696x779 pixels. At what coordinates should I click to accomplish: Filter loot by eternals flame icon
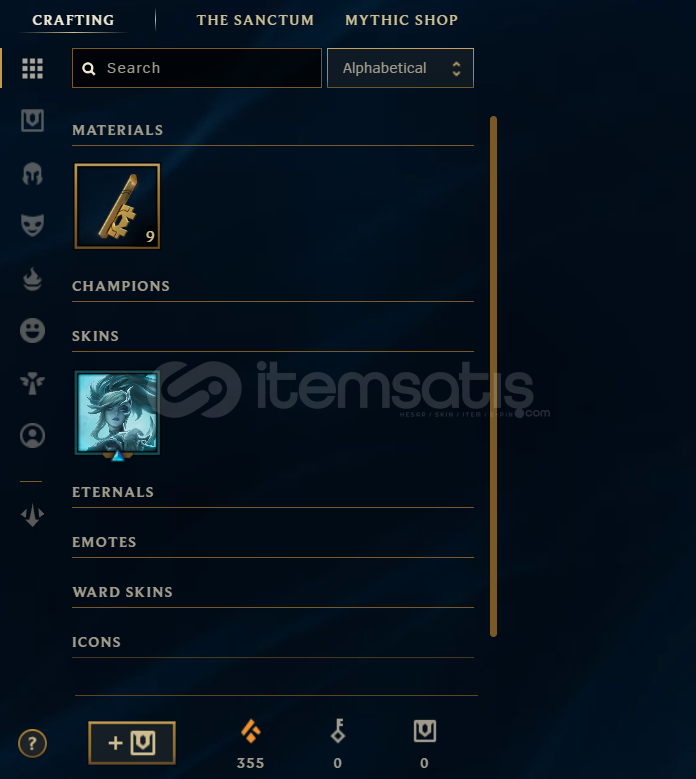32,279
